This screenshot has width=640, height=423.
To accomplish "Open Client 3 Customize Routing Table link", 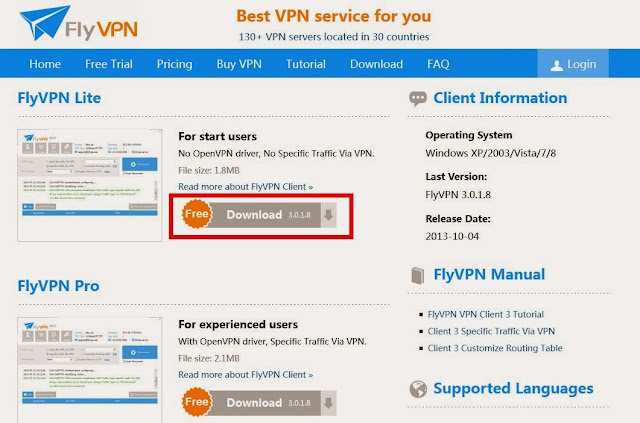I will point(495,348).
